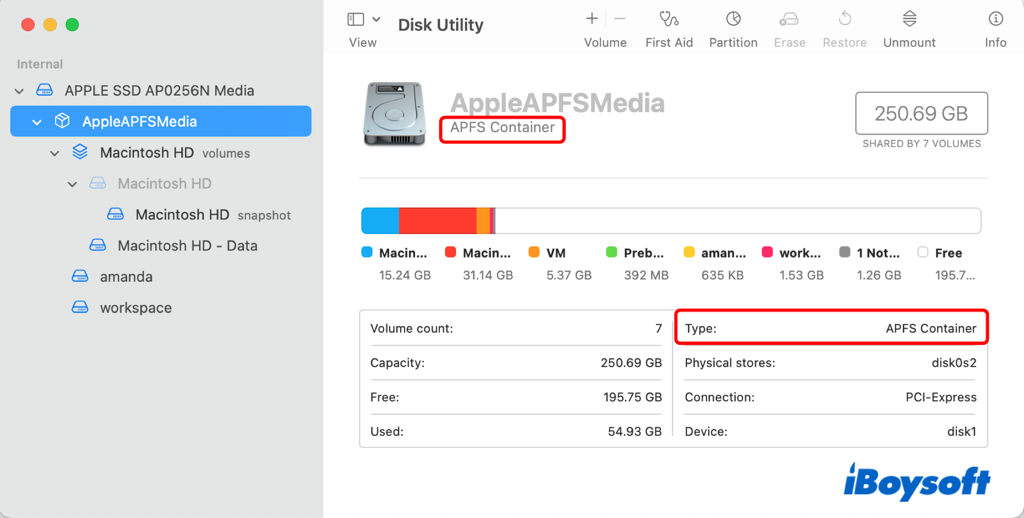Image resolution: width=1024 pixels, height=518 pixels.
Task: Open the View sidebar dropdown
Action: (363, 19)
